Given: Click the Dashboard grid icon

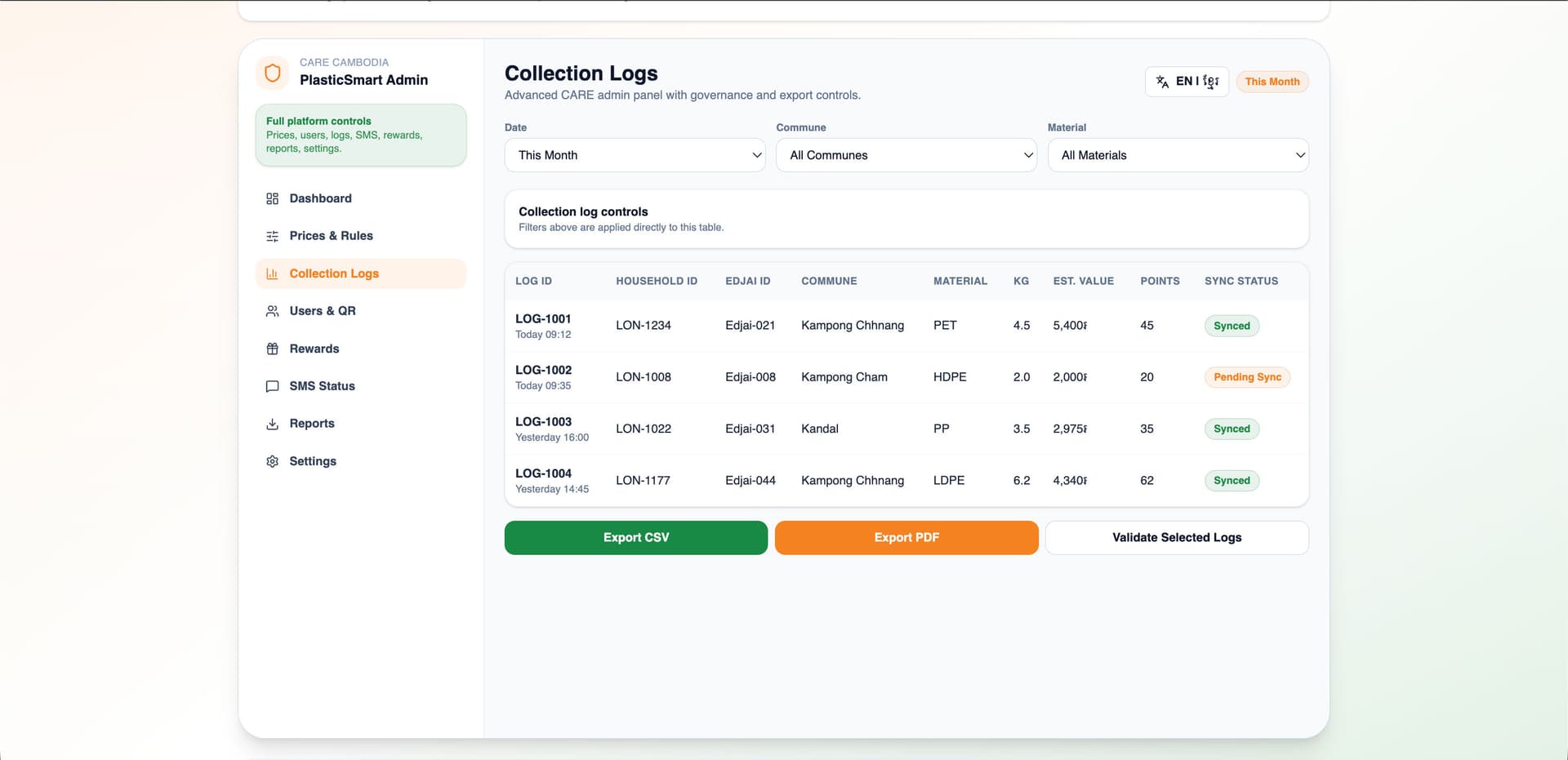Looking at the screenshot, I should pos(273,198).
